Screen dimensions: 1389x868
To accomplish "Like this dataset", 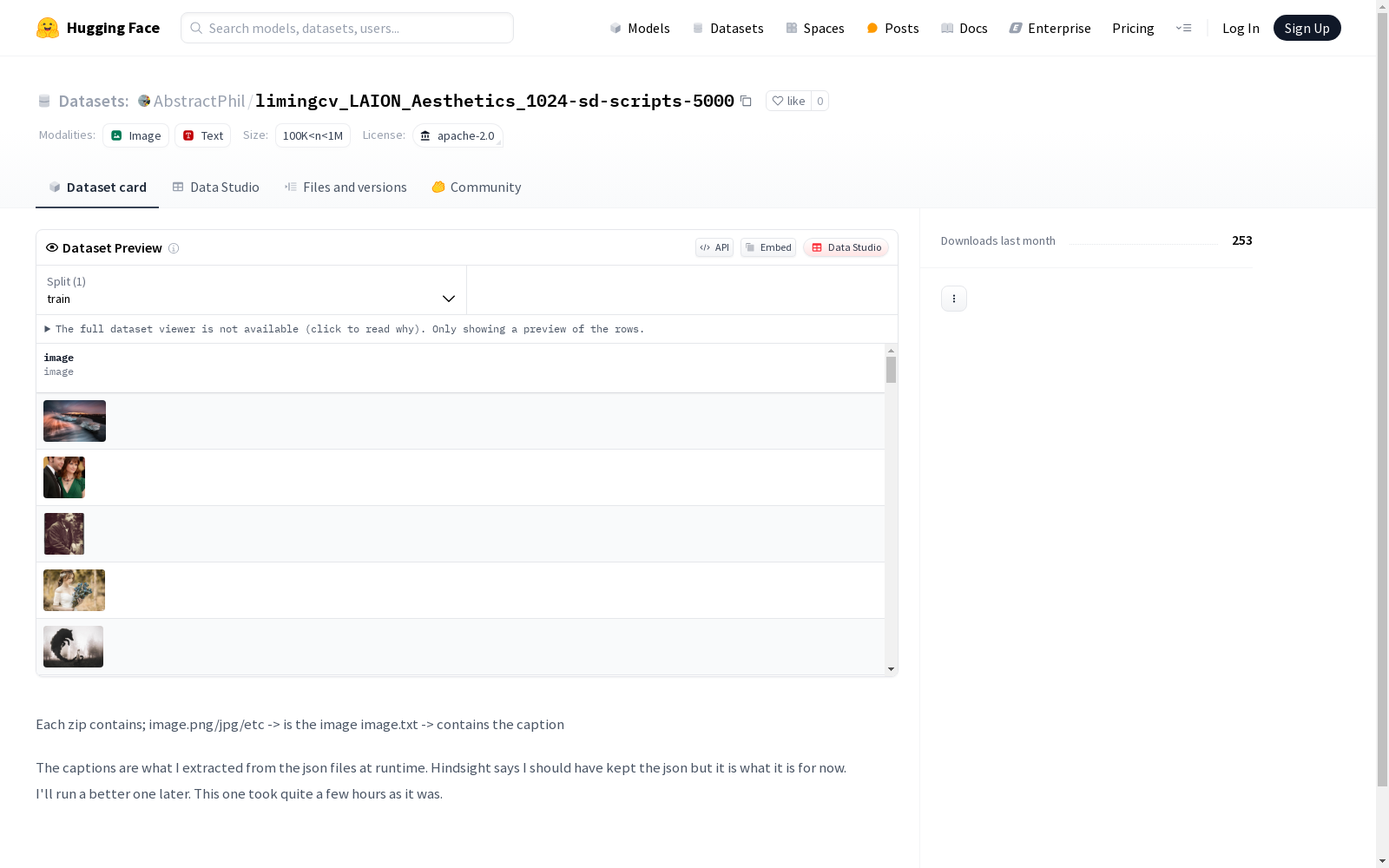I will pyautogui.click(x=788, y=101).
